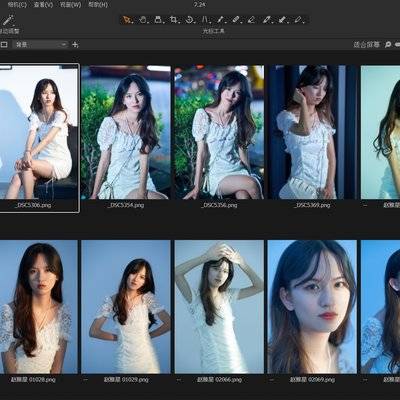Select the Keystone cursor tool
The height and width of the screenshot is (400, 400).
(x=205, y=20)
